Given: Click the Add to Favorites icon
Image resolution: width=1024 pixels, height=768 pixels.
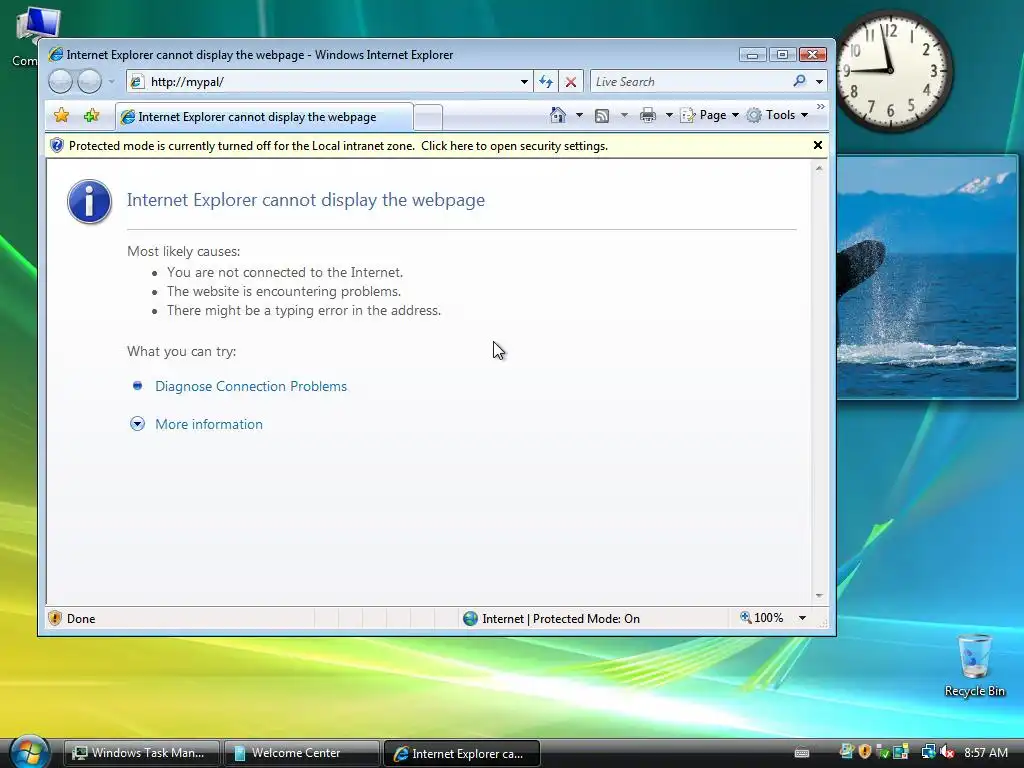Looking at the screenshot, I should point(91,116).
